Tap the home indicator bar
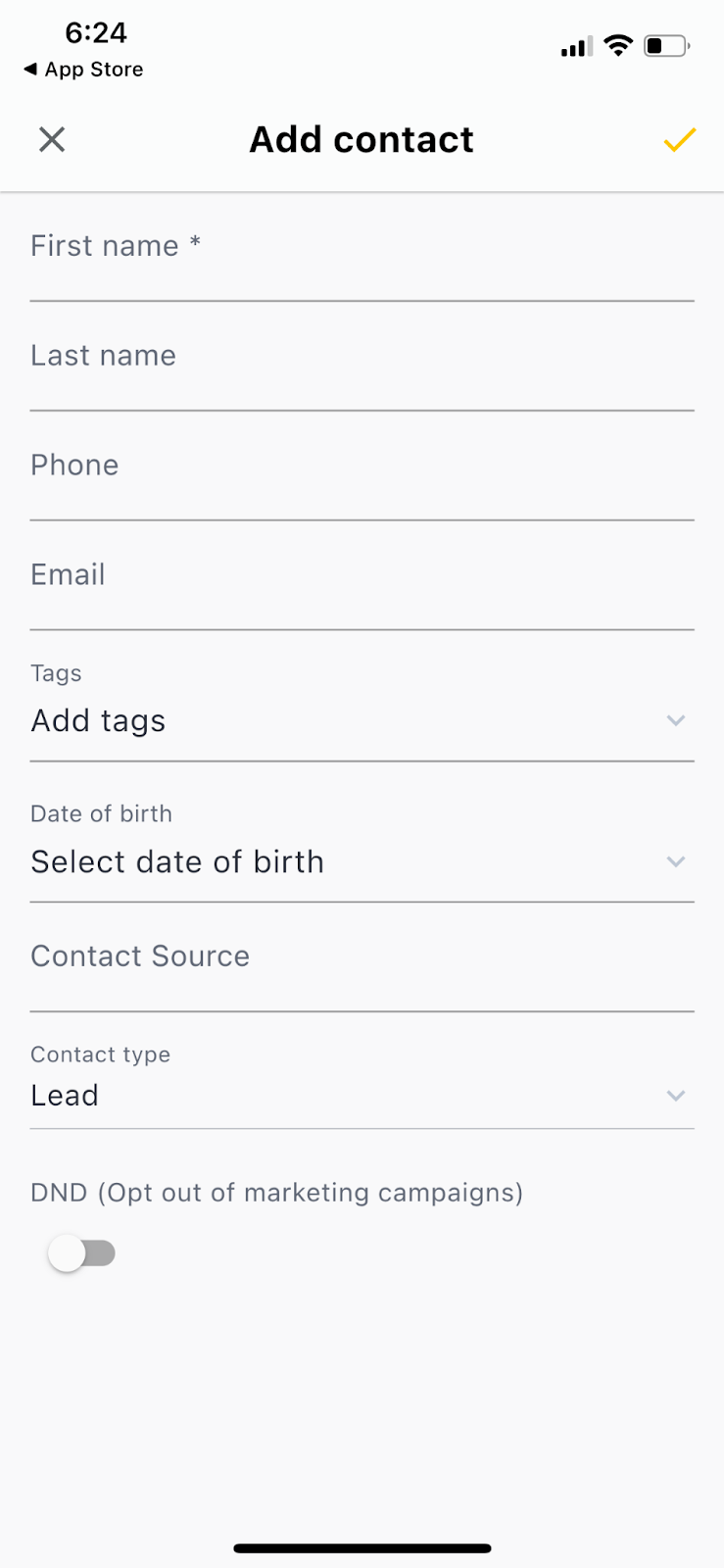 coord(362,1548)
